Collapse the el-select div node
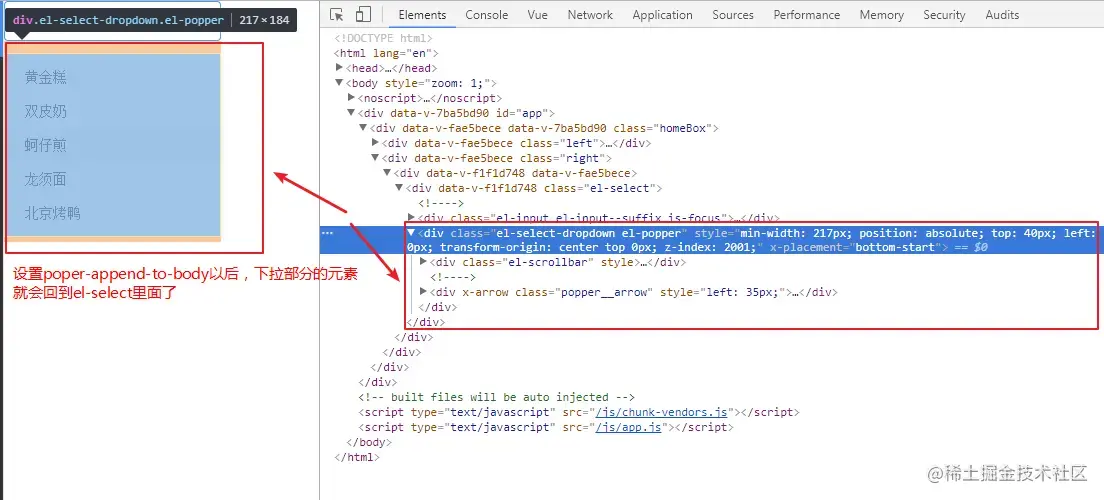Image resolution: width=1104 pixels, height=500 pixels. [x=399, y=188]
